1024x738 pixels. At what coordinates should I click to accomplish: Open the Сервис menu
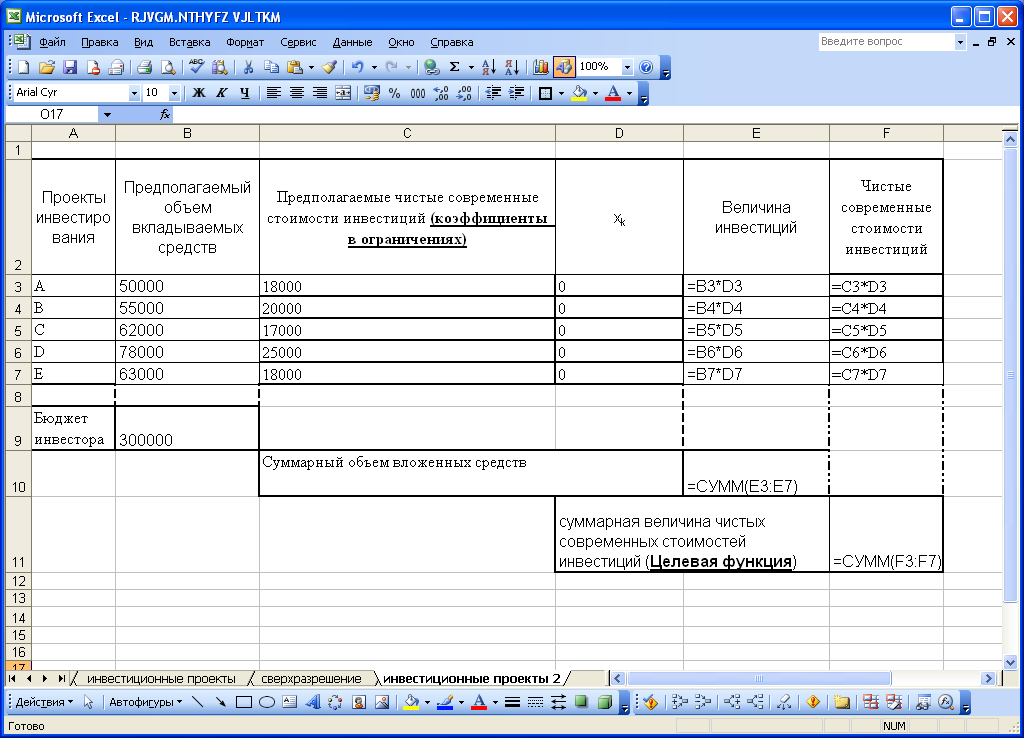click(x=298, y=42)
